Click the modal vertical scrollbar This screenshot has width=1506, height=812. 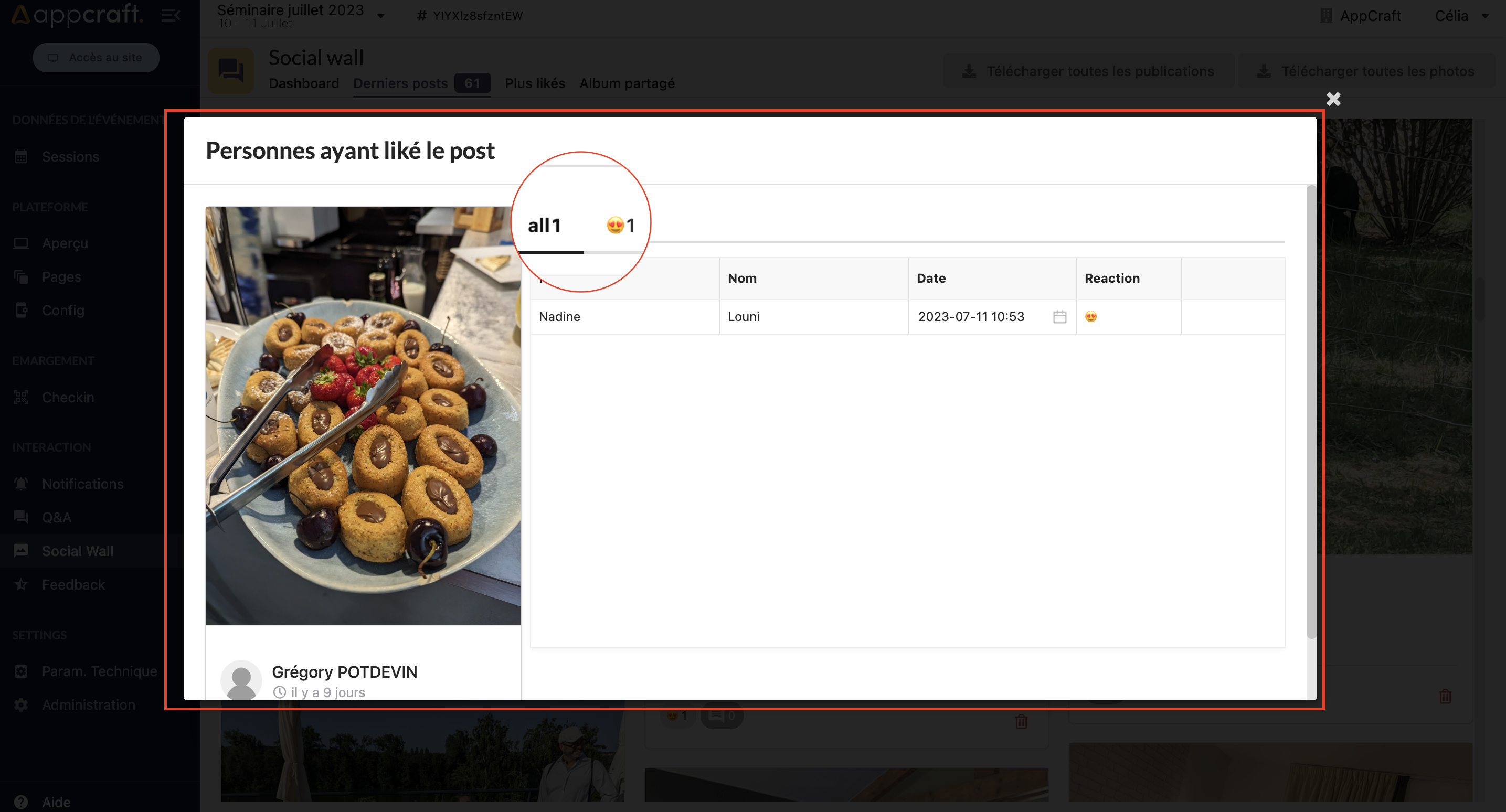(x=1311, y=409)
